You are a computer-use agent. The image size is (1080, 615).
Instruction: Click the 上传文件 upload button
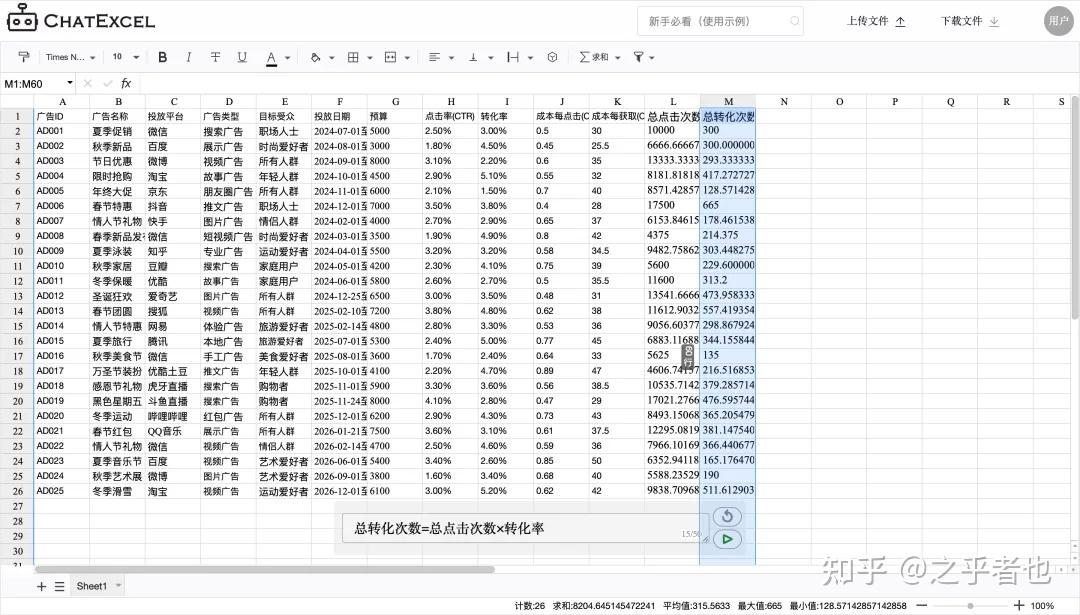point(873,20)
